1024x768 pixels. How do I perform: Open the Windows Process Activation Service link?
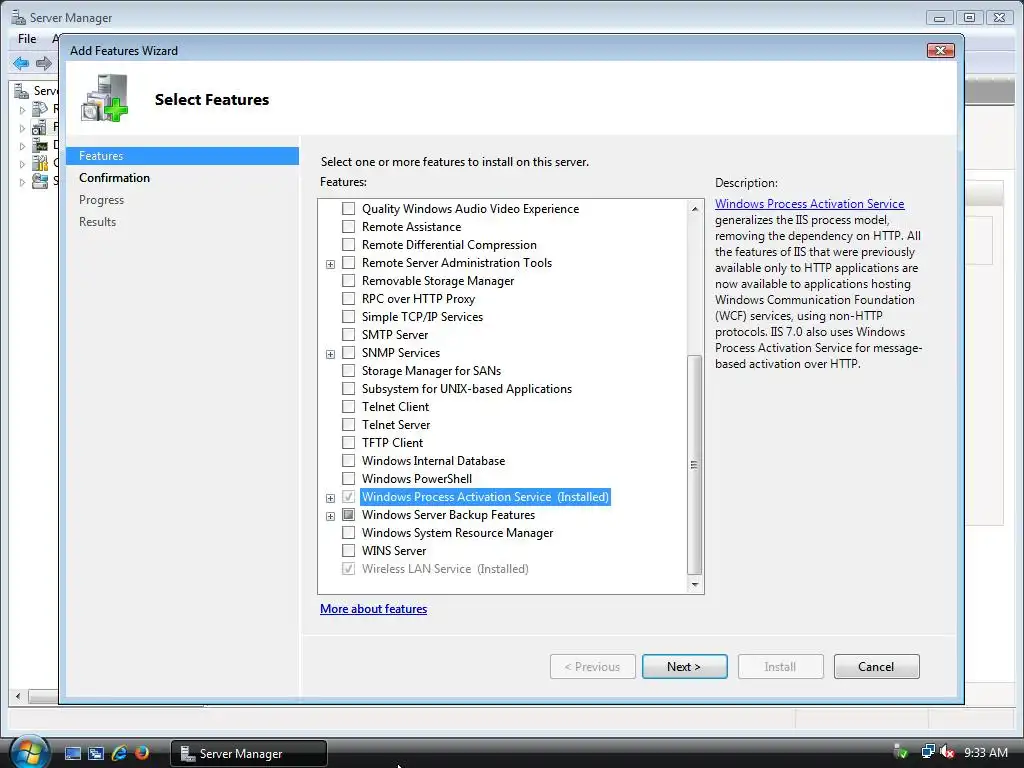809,204
